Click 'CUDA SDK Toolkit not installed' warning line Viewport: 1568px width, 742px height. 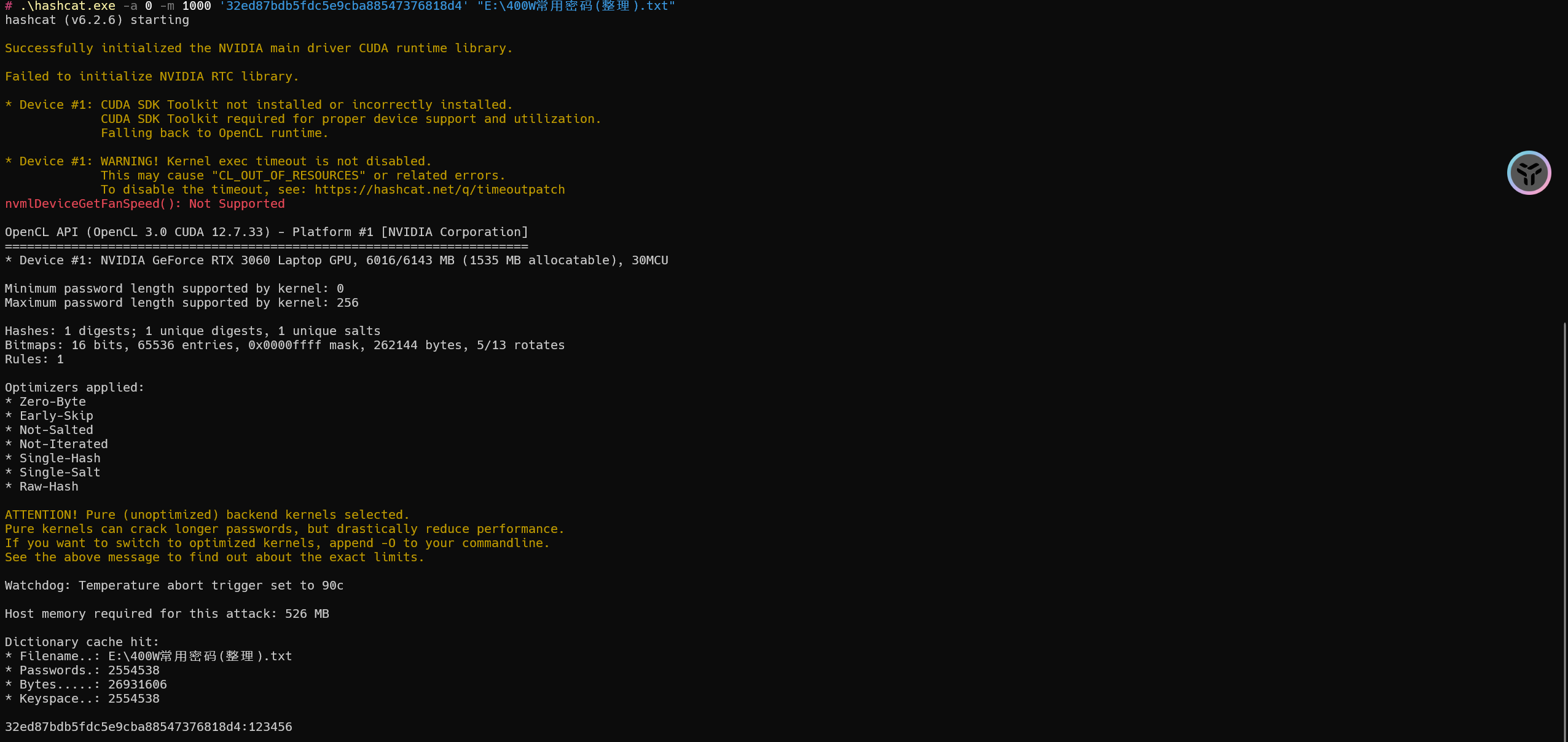[x=259, y=105]
